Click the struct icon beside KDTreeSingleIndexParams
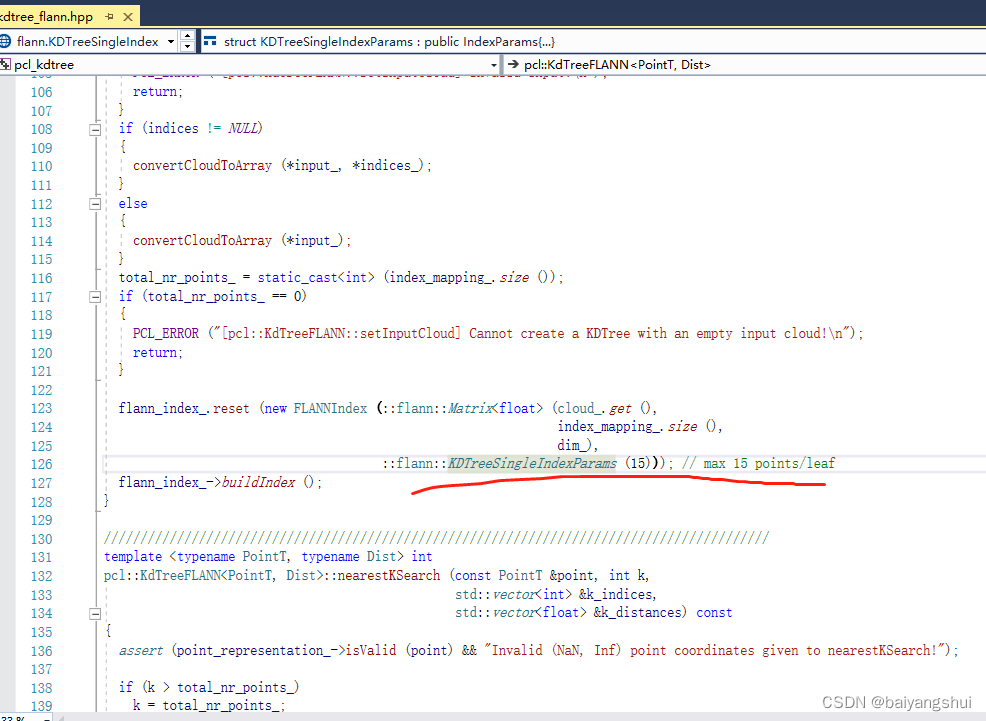 click(x=210, y=41)
